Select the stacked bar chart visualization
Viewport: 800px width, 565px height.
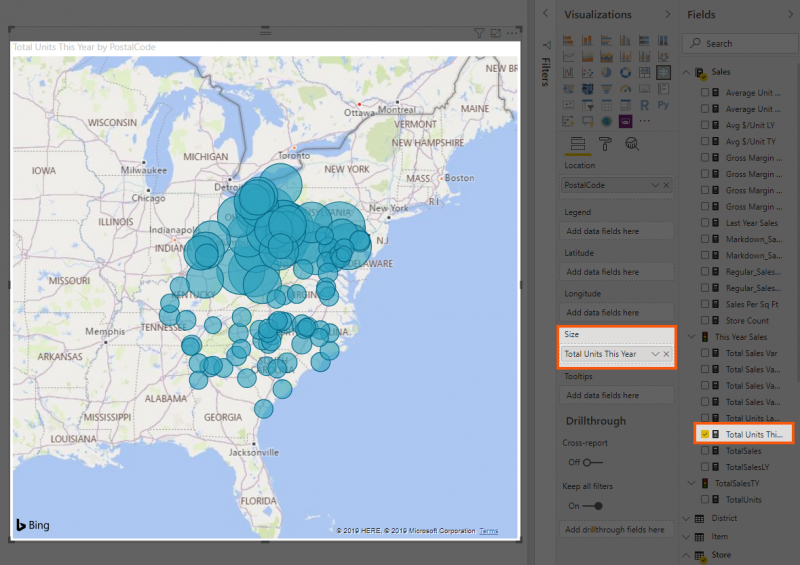point(568,40)
